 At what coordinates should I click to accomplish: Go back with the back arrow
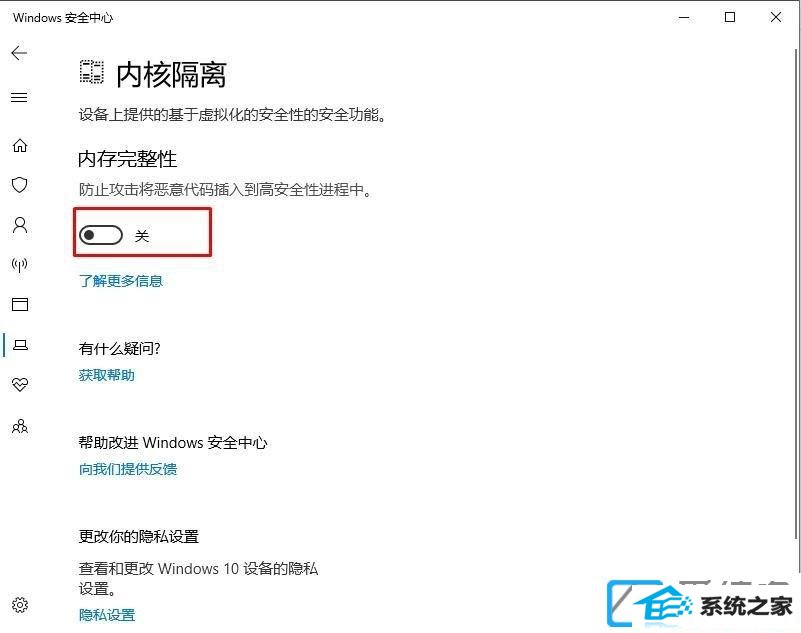click(x=19, y=53)
